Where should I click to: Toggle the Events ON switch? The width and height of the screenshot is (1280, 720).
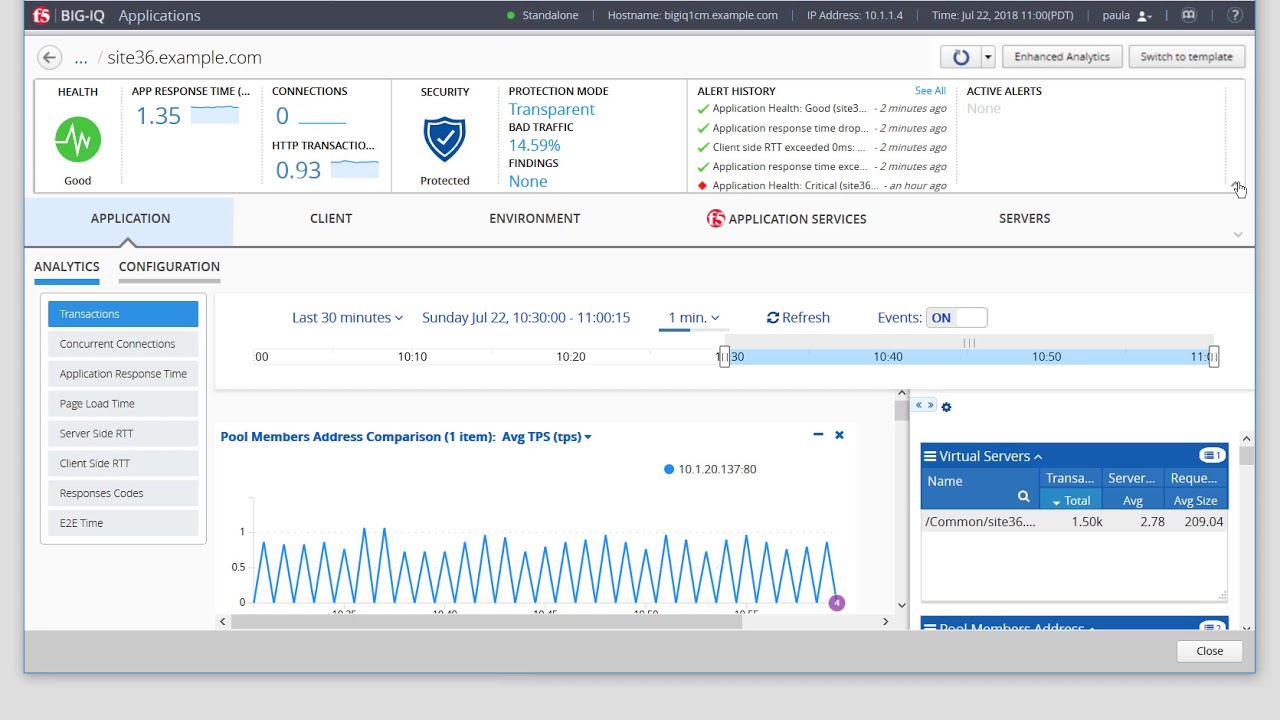coord(957,318)
